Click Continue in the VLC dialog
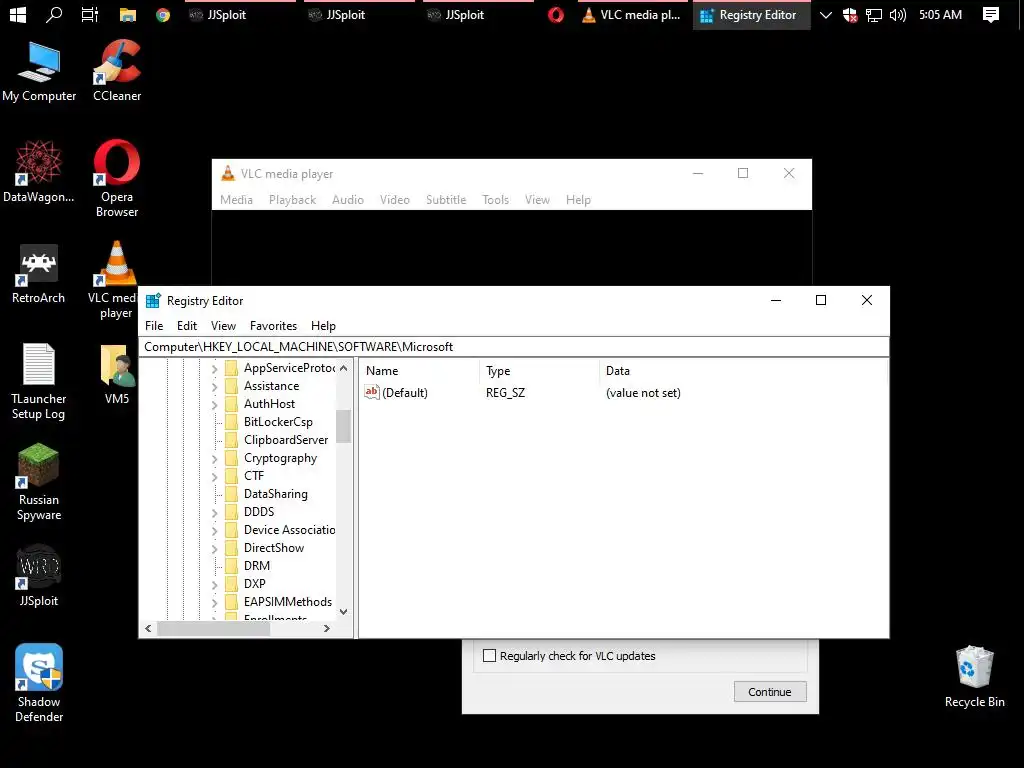The width and height of the screenshot is (1024, 768). click(770, 692)
